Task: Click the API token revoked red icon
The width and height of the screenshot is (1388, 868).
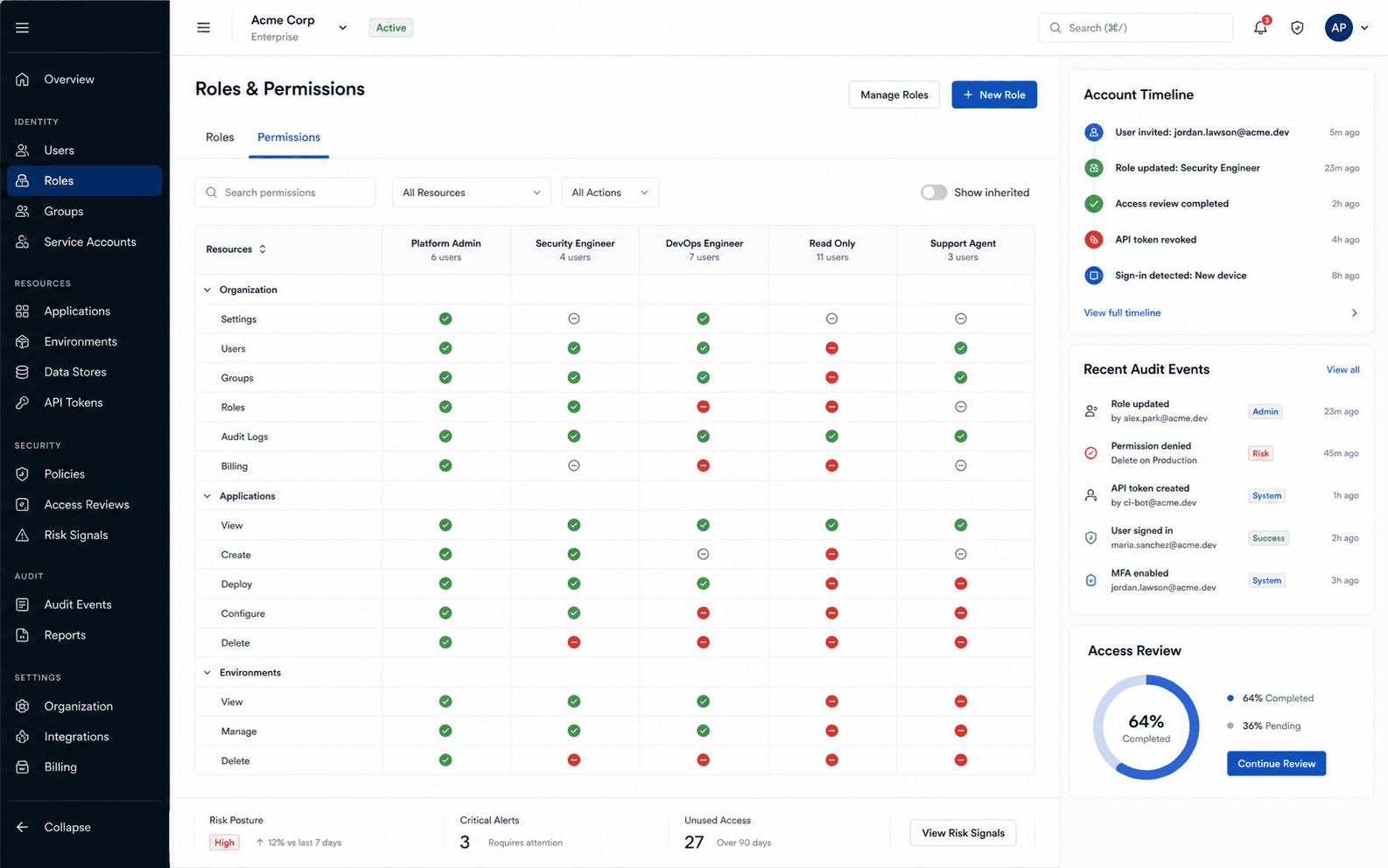Action: (1093, 240)
